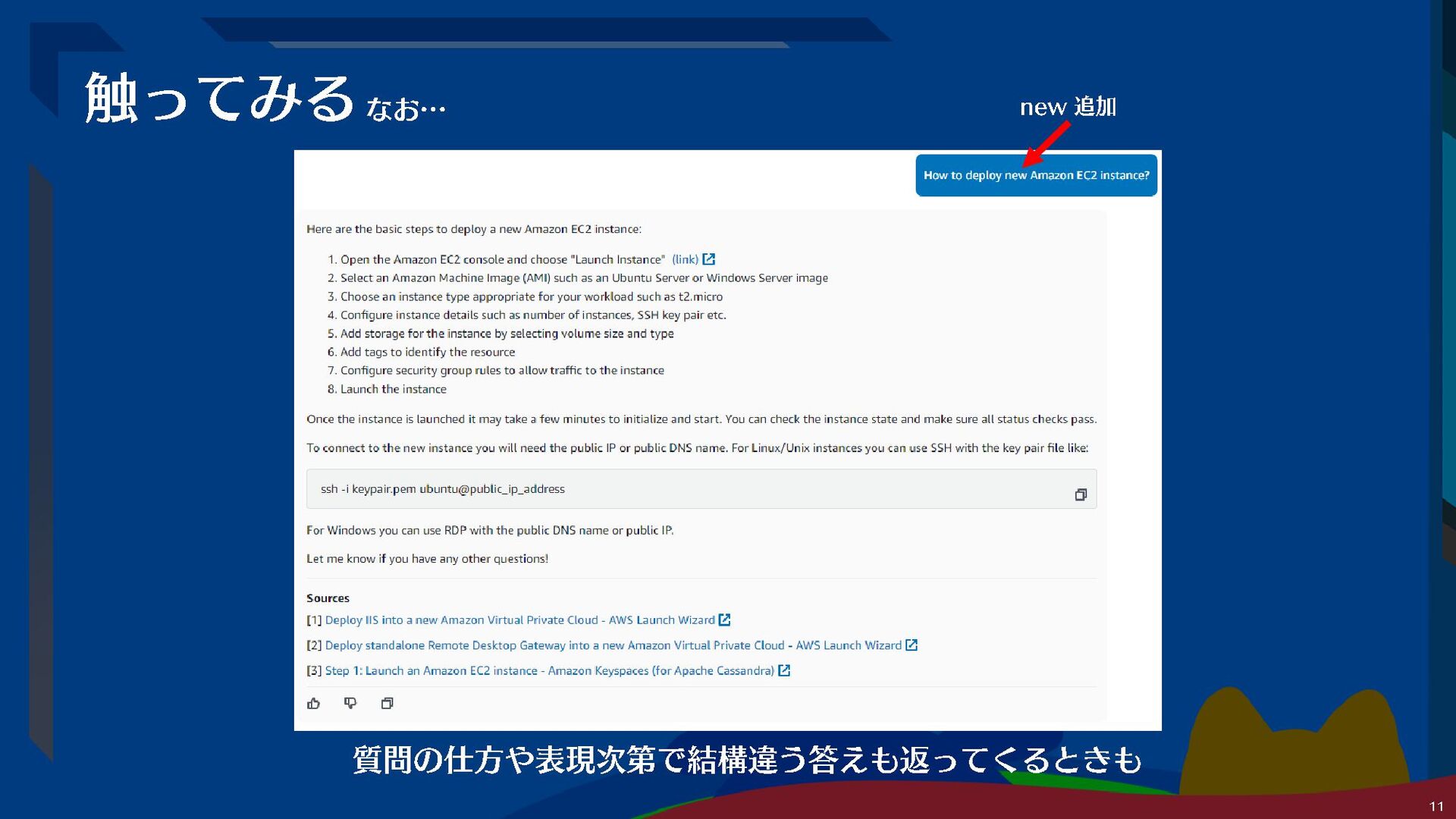
Task: Click step 'Select an Amazon Machine Image (AMI)'
Action: point(578,278)
